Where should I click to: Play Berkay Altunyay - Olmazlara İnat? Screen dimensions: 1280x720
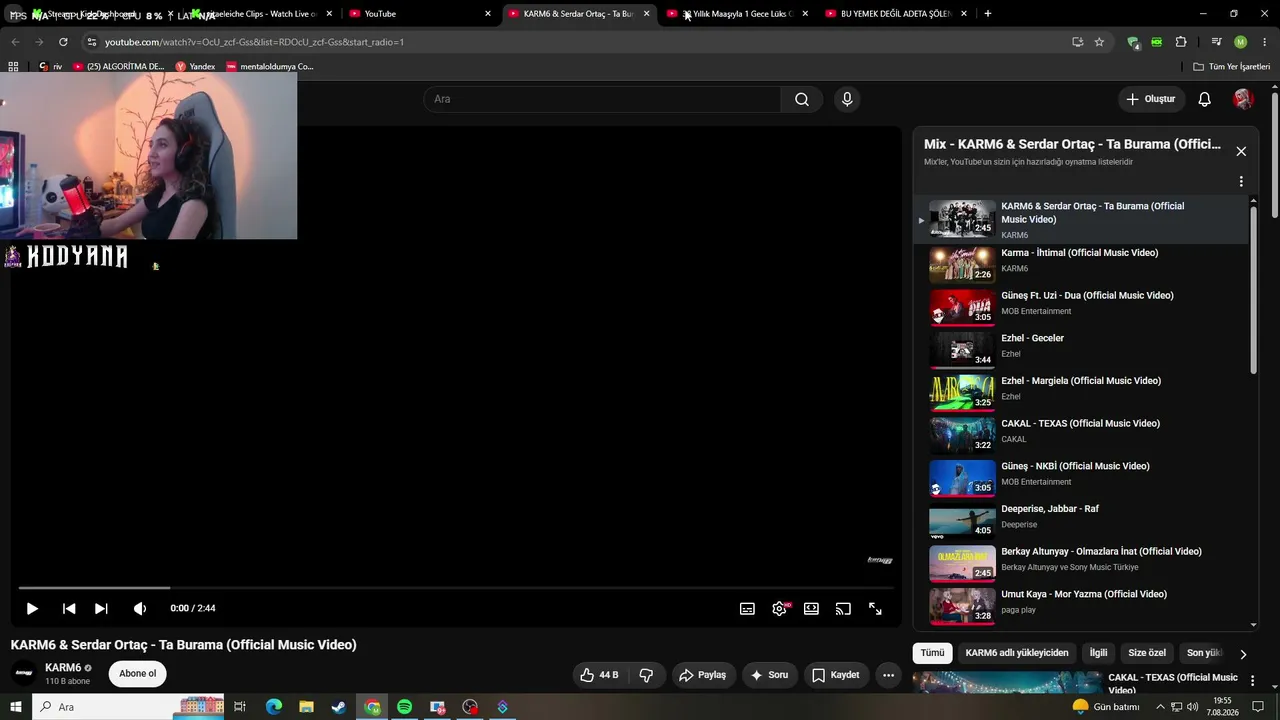[x=1082, y=563]
